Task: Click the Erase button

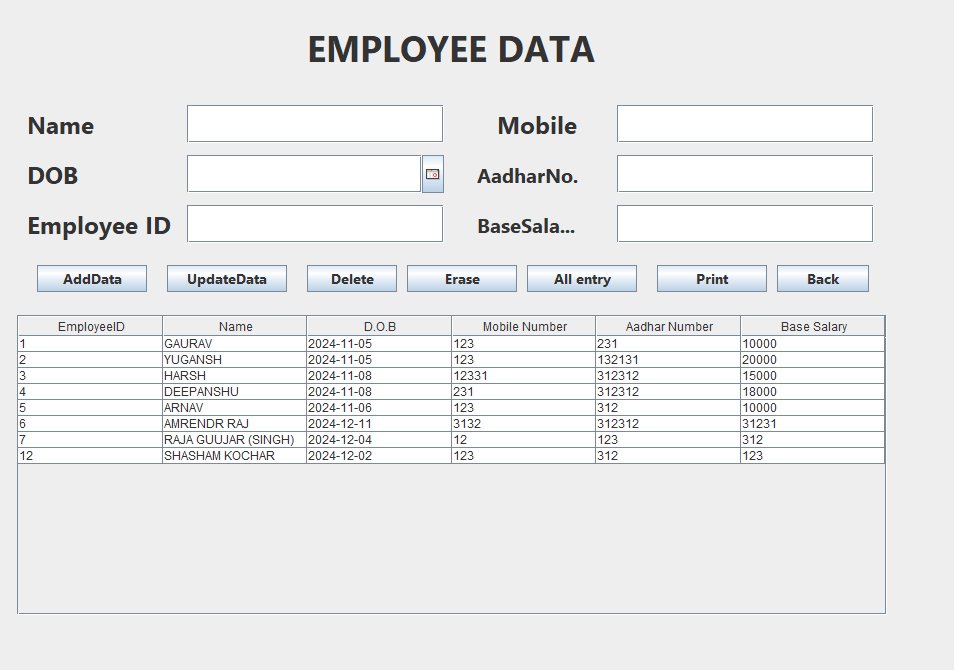Action: click(461, 278)
